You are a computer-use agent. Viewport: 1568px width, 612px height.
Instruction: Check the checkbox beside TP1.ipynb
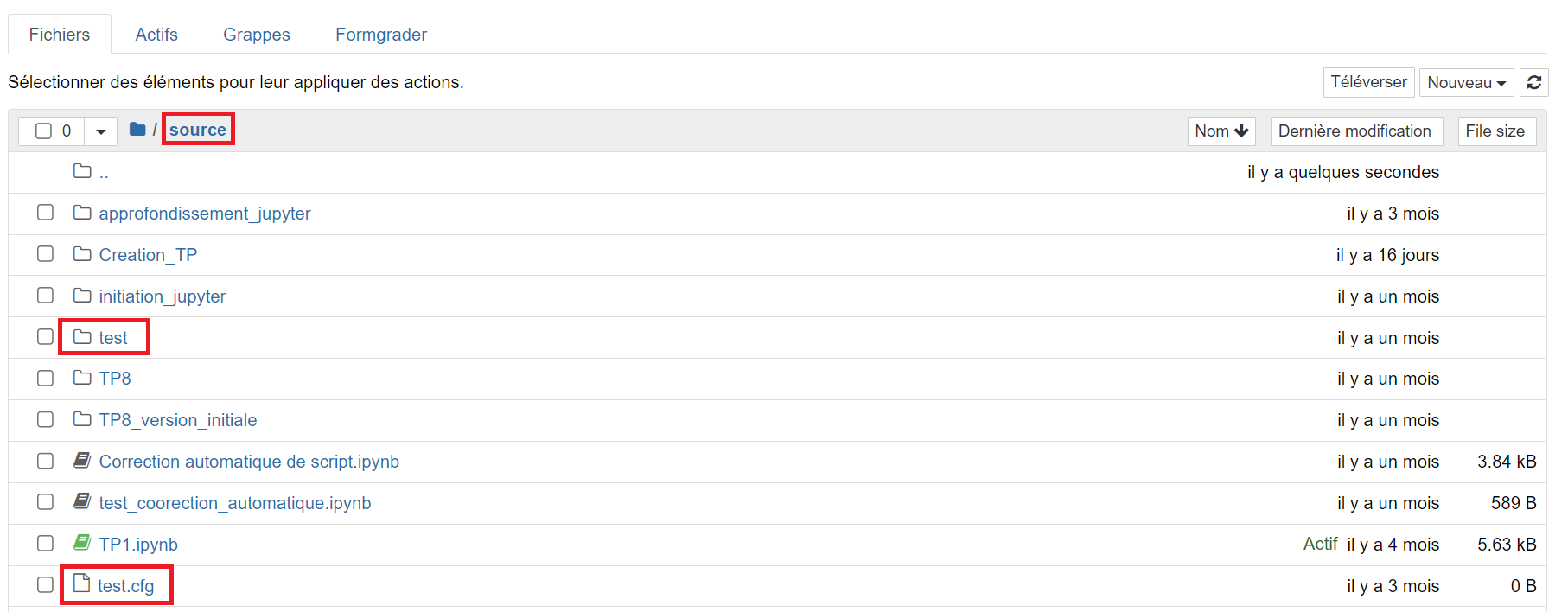(45, 543)
